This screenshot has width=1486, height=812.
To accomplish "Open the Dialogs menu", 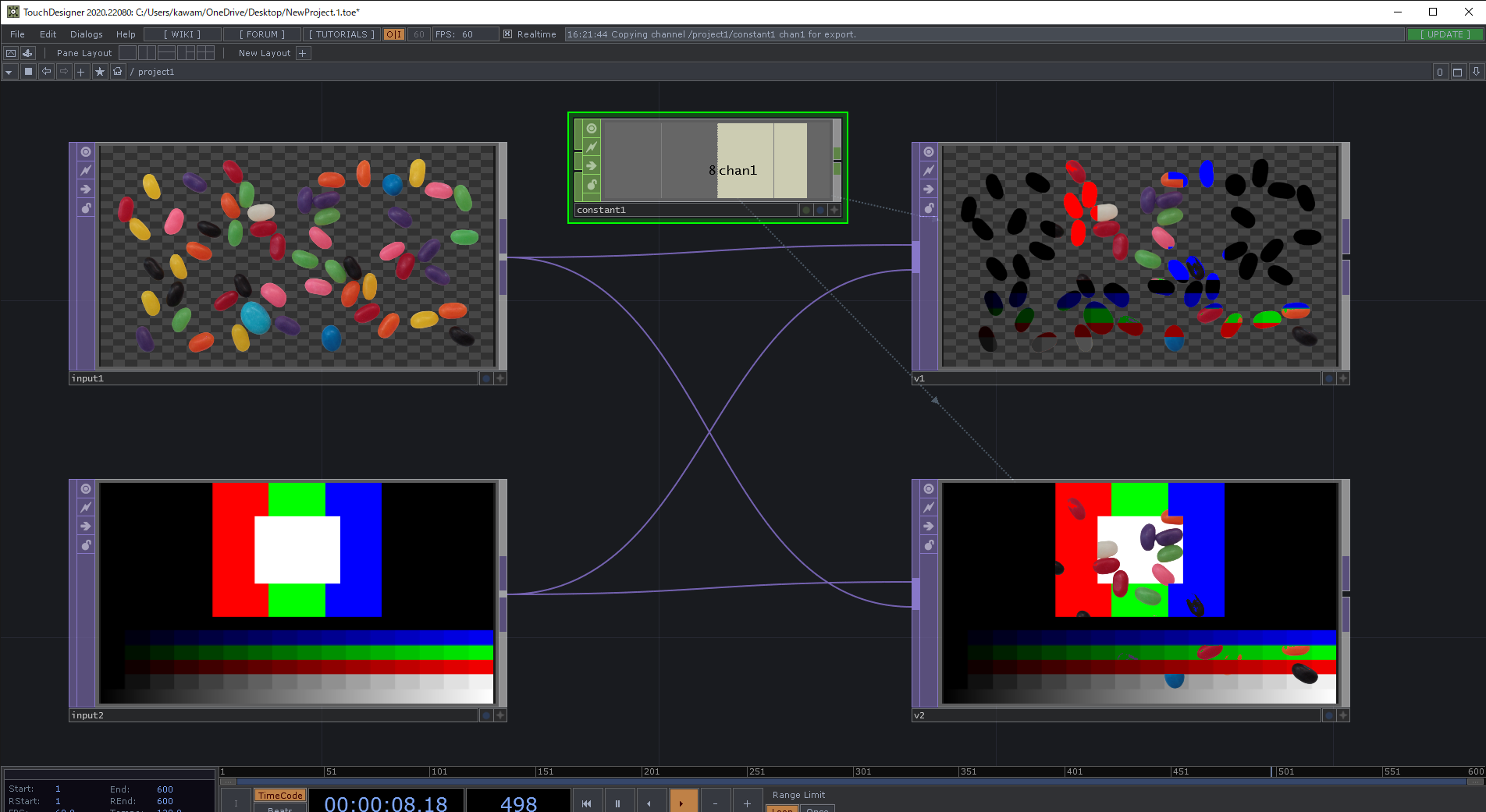I will pos(86,34).
